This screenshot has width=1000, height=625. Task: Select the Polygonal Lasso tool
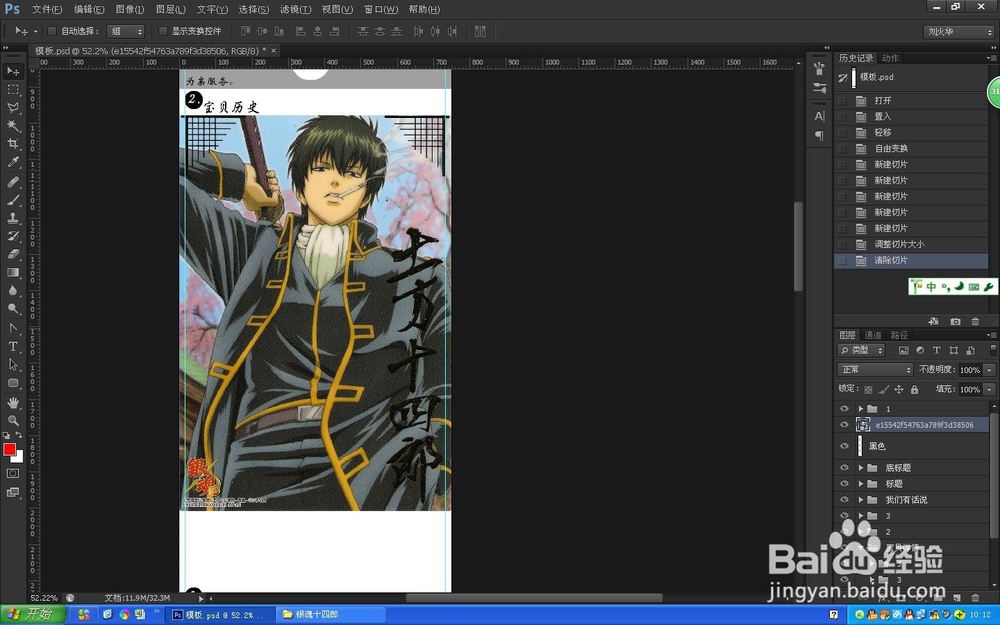click(13, 107)
